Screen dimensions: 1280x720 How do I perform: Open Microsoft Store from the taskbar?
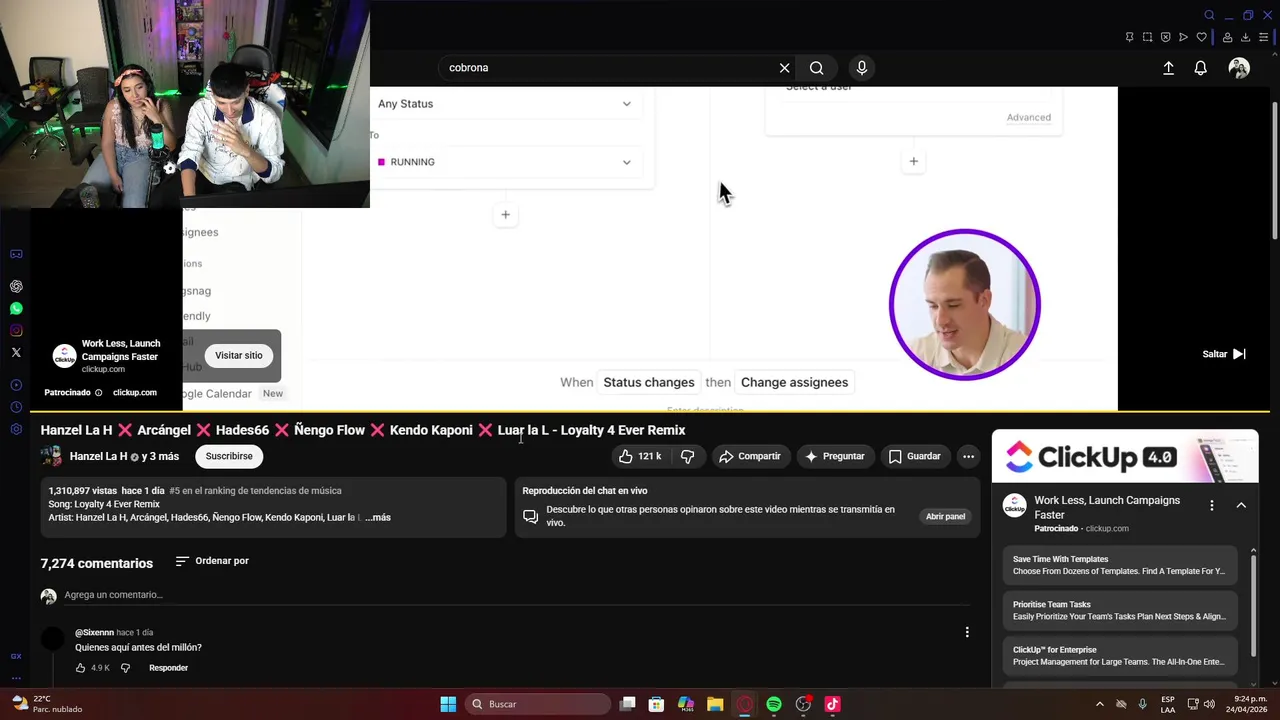pyautogui.click(x=656, y=704)
